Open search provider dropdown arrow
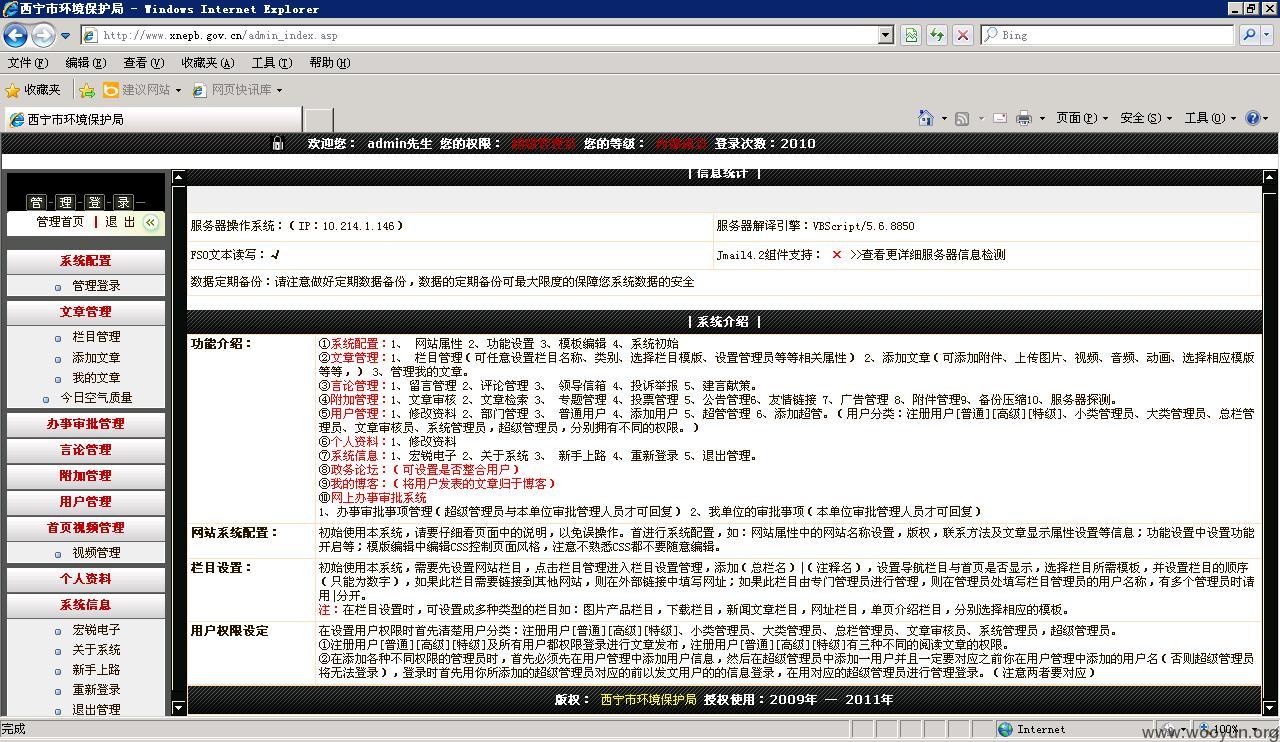Screen dimensions: 1280x742 [x=1267, y=35]
